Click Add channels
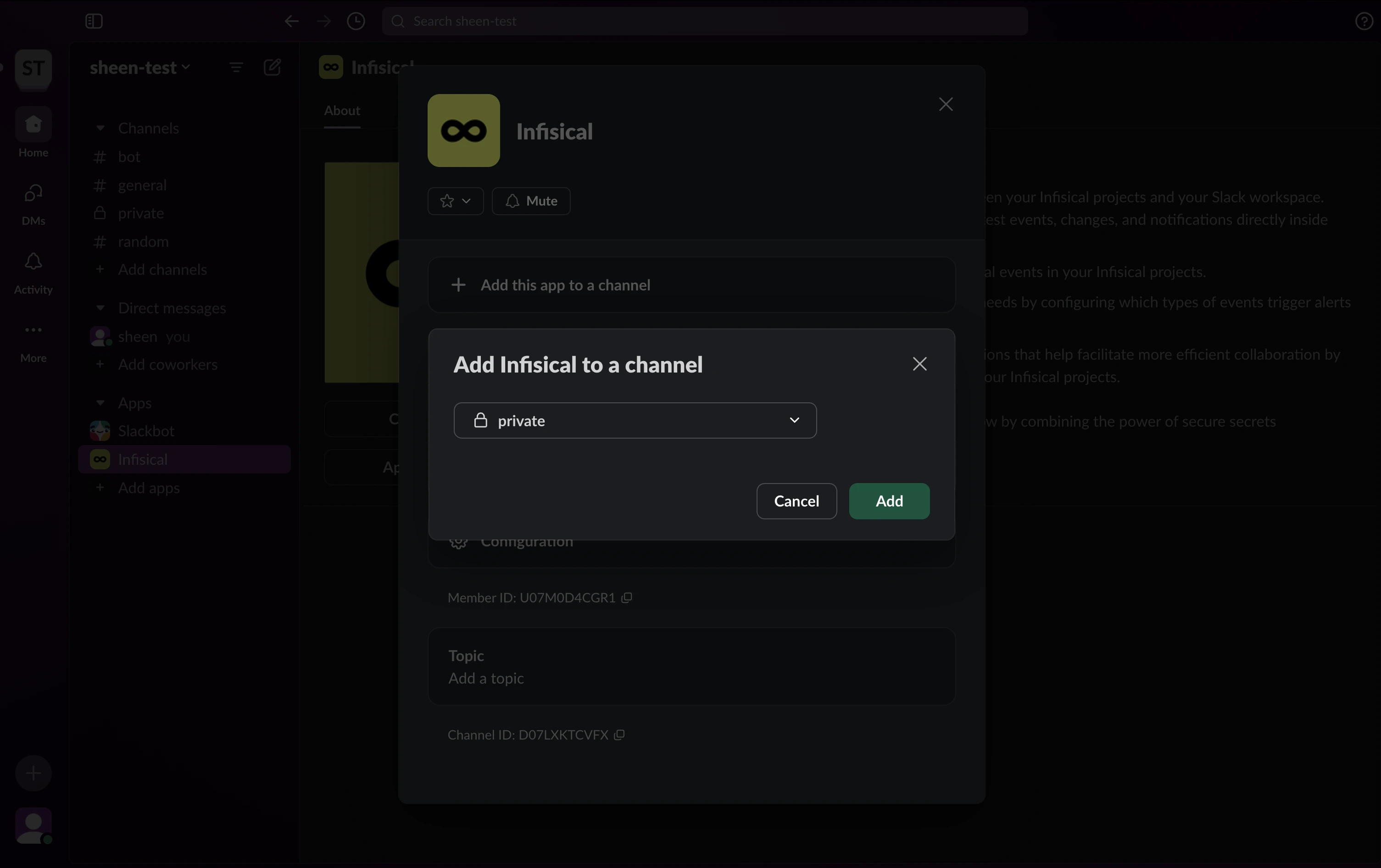The width and height of the screenshot is (1381, 868). pos(184,269)
